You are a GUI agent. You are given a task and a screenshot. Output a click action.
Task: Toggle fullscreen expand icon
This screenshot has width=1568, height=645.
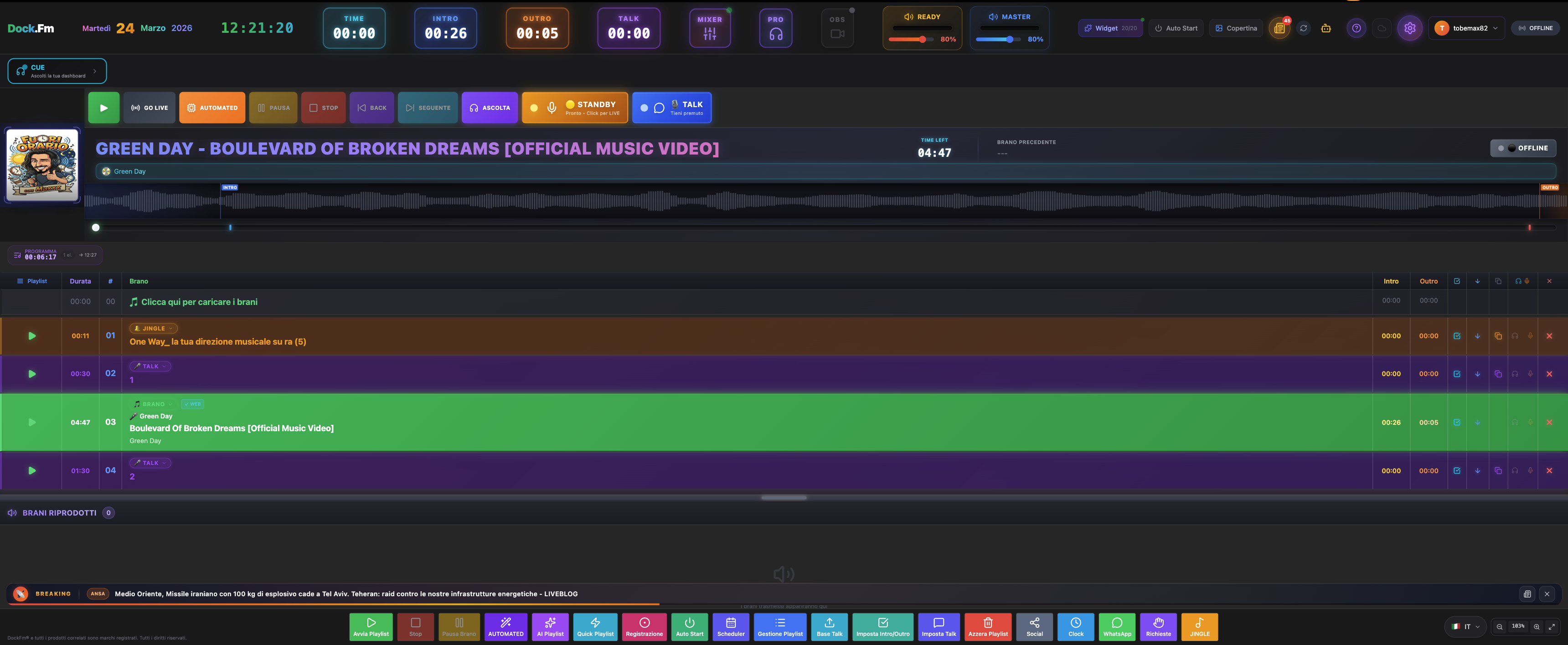pos(1552,627)
